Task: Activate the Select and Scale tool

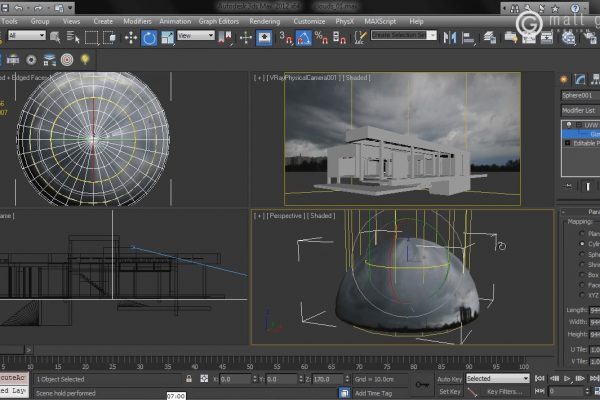Action: tap(167, 38)
